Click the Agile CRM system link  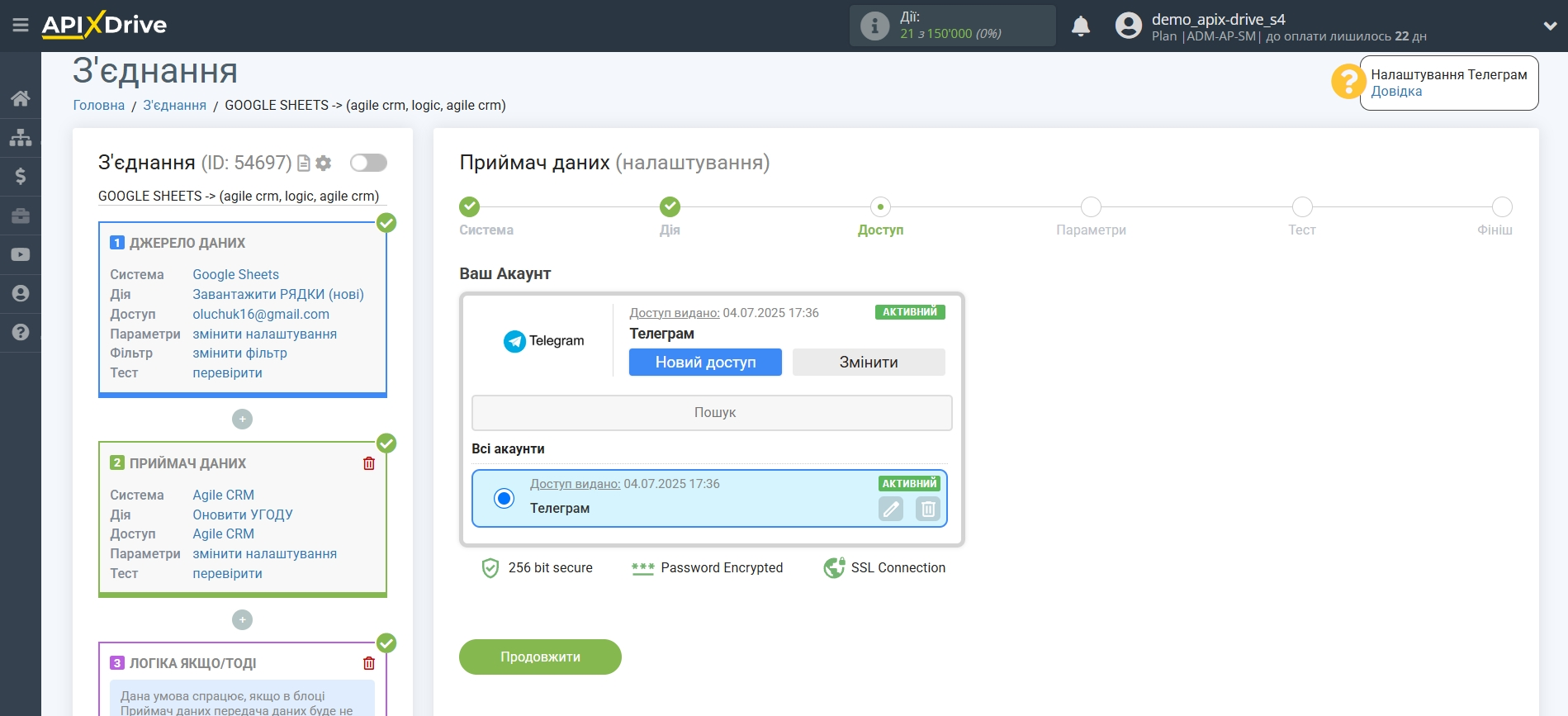point(223,495)
